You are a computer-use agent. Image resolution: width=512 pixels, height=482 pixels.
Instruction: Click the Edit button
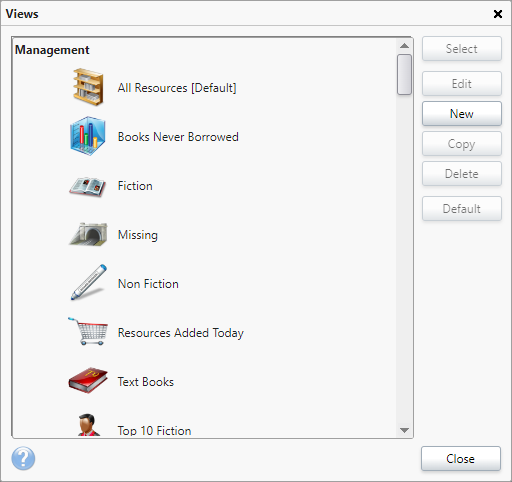[462, 84]
